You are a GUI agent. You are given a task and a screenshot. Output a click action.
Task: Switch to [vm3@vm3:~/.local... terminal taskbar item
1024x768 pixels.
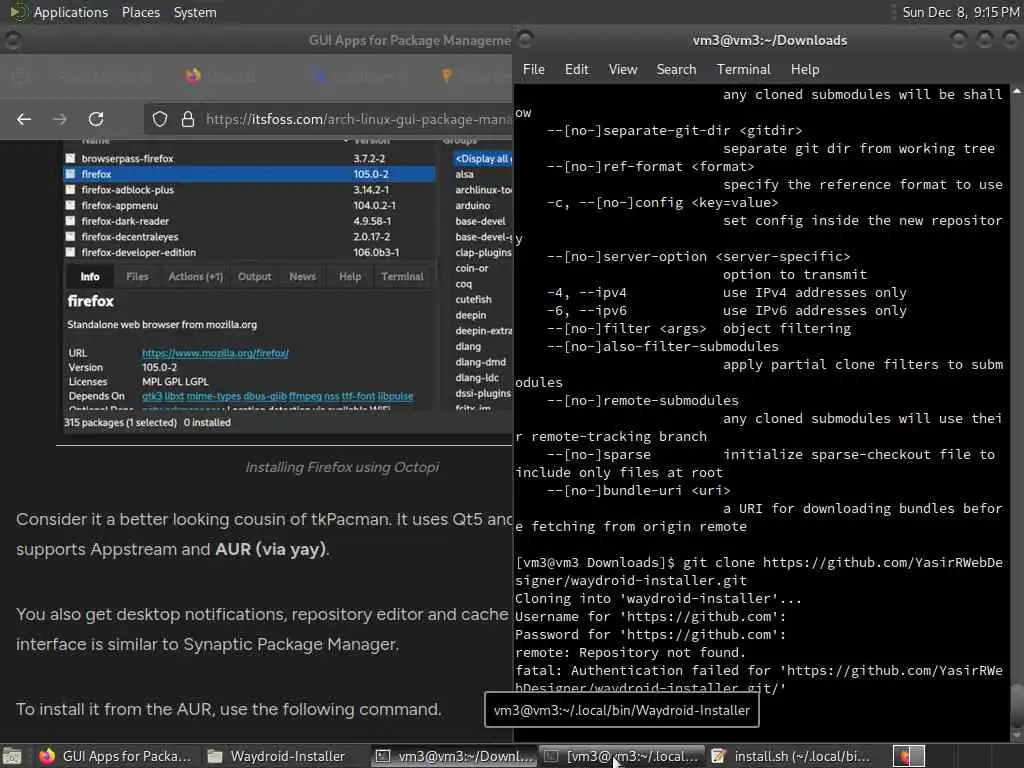tap(622, 756)
